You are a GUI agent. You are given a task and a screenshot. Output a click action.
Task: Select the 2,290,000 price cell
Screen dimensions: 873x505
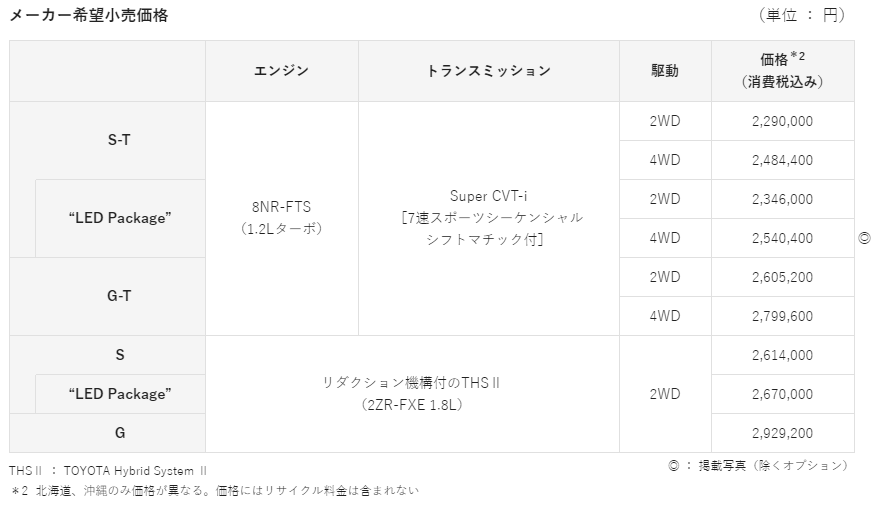pos(782,121)
